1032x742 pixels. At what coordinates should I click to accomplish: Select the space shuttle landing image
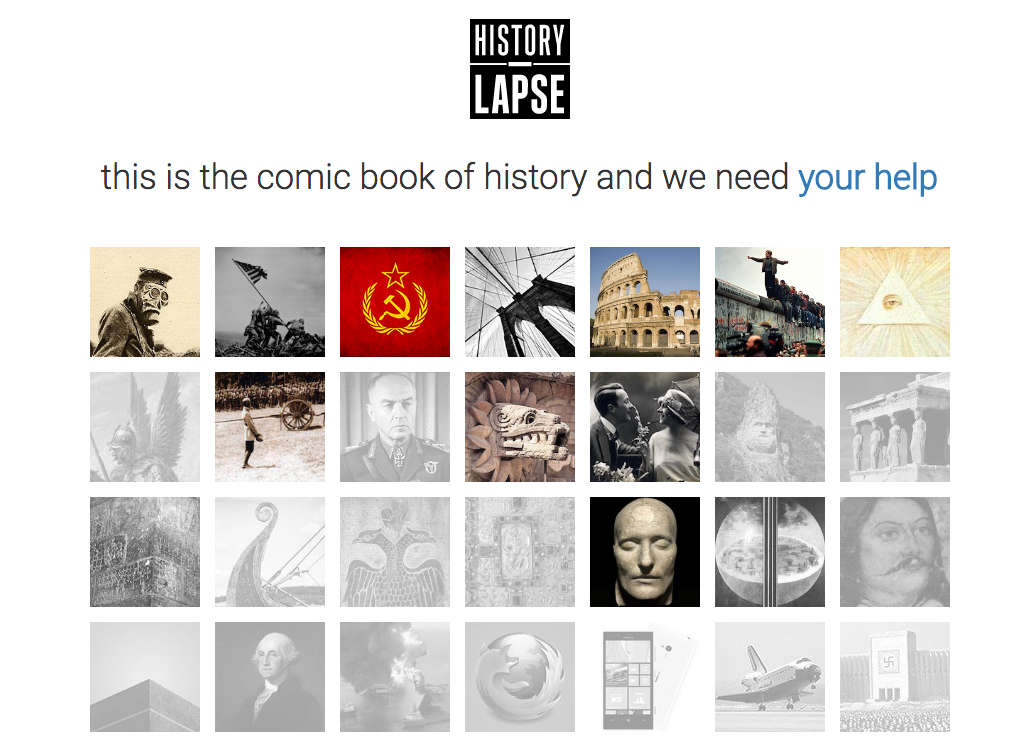tap(770, 677)
